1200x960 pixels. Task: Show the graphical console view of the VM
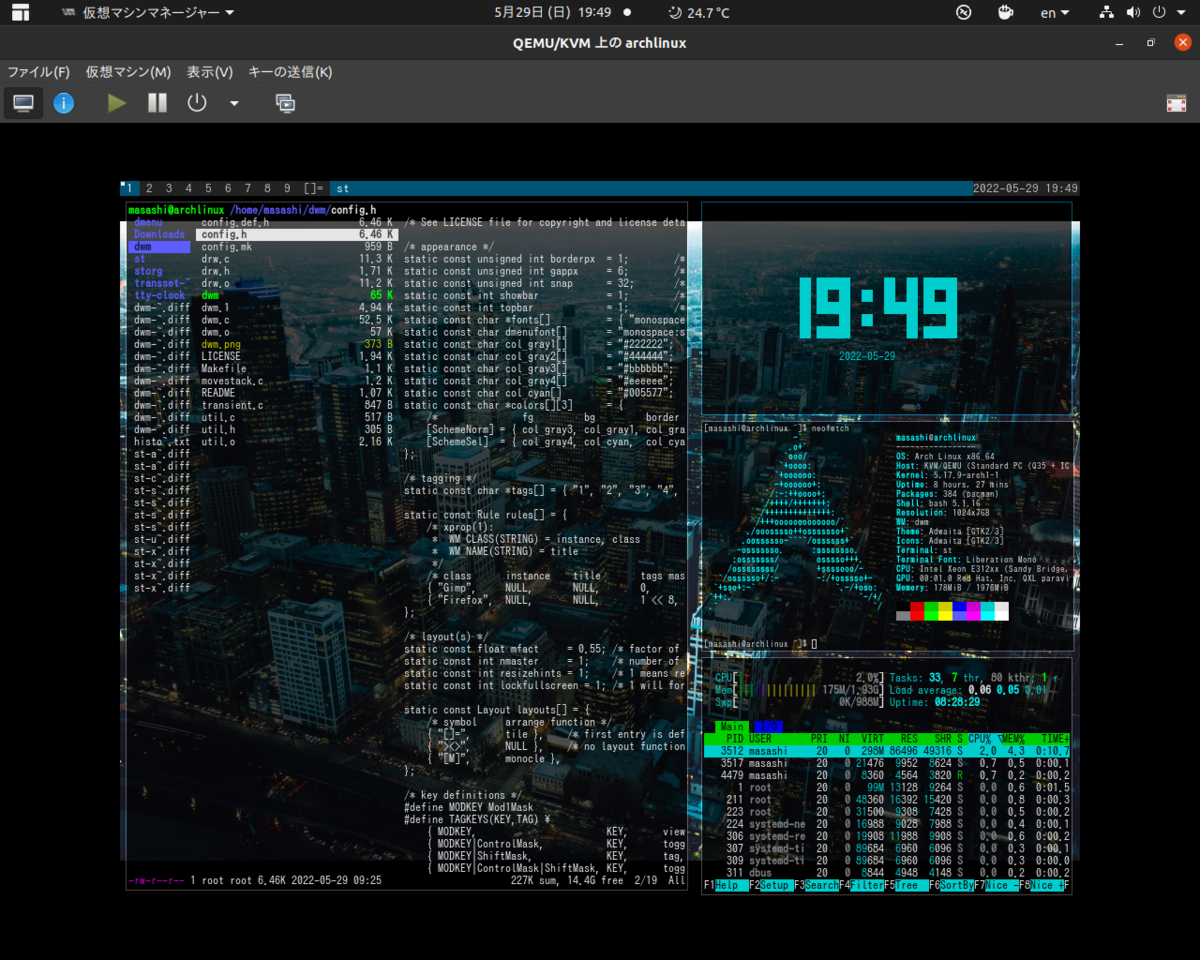(23, 103)
